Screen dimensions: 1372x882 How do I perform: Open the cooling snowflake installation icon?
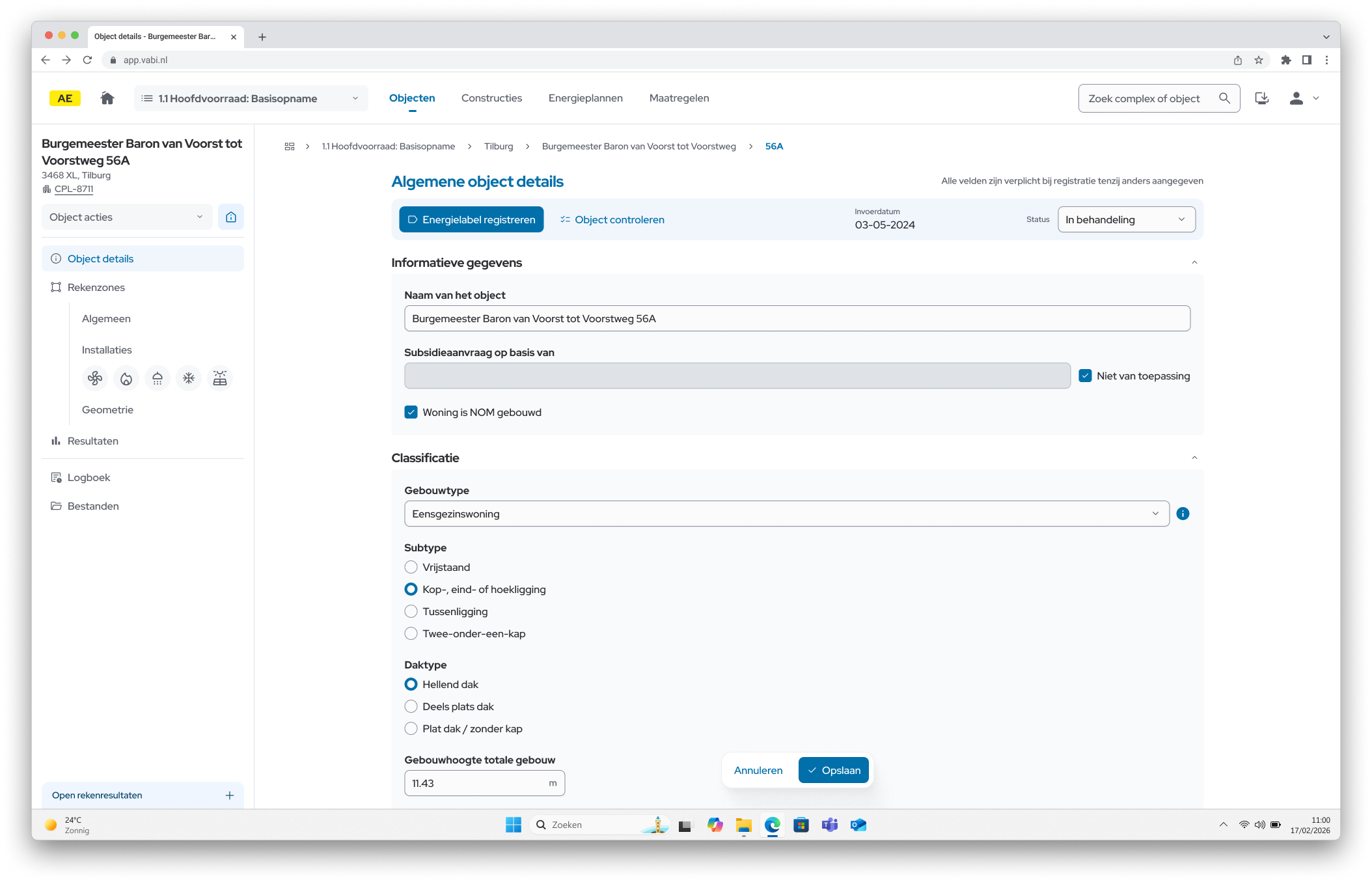189,378
